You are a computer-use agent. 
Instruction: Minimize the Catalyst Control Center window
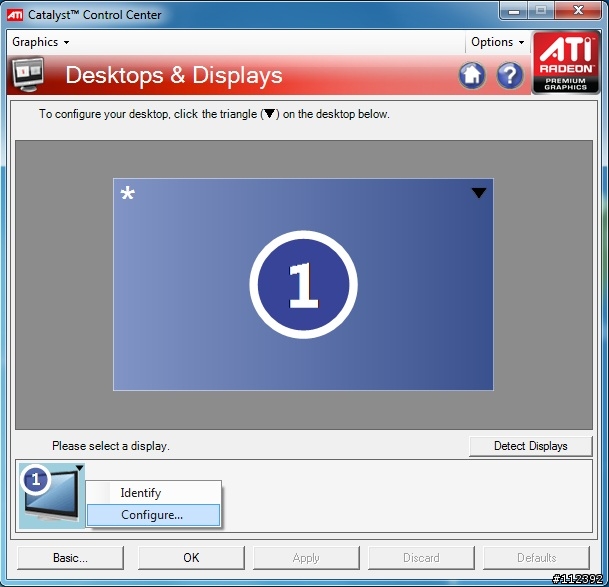[x=514, y=11]
